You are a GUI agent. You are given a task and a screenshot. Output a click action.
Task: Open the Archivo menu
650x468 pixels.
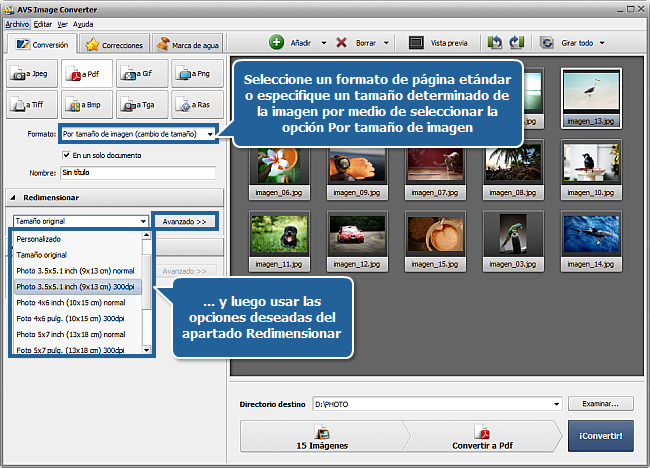[17, 24]
